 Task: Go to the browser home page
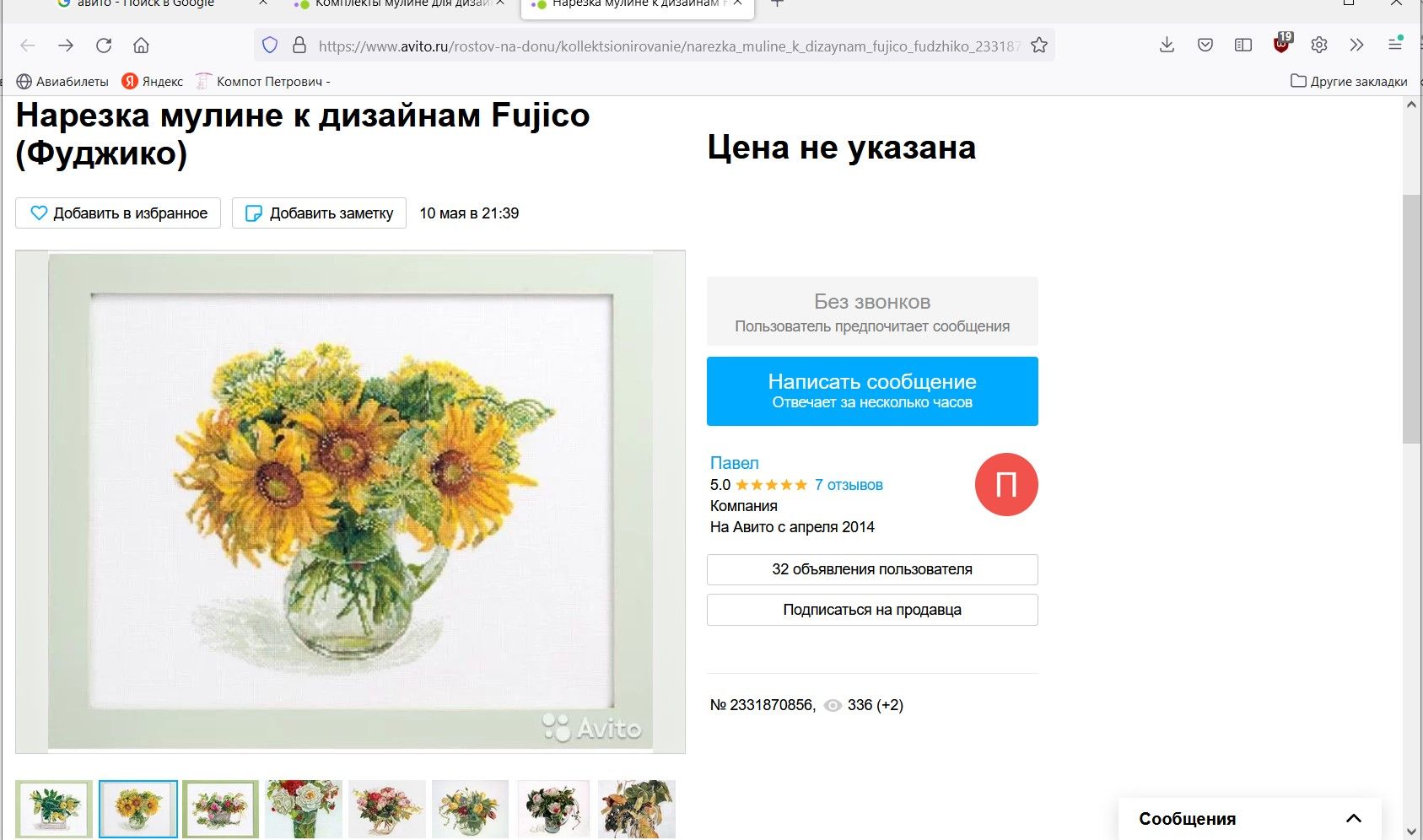tap(142, 46)
